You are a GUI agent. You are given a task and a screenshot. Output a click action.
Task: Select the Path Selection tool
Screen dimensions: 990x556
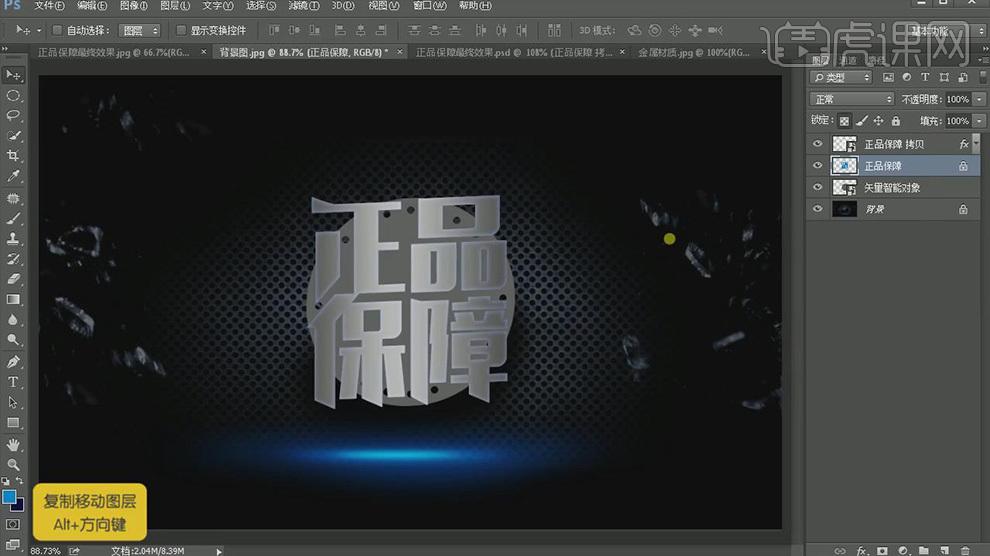(x=13, y=403)
